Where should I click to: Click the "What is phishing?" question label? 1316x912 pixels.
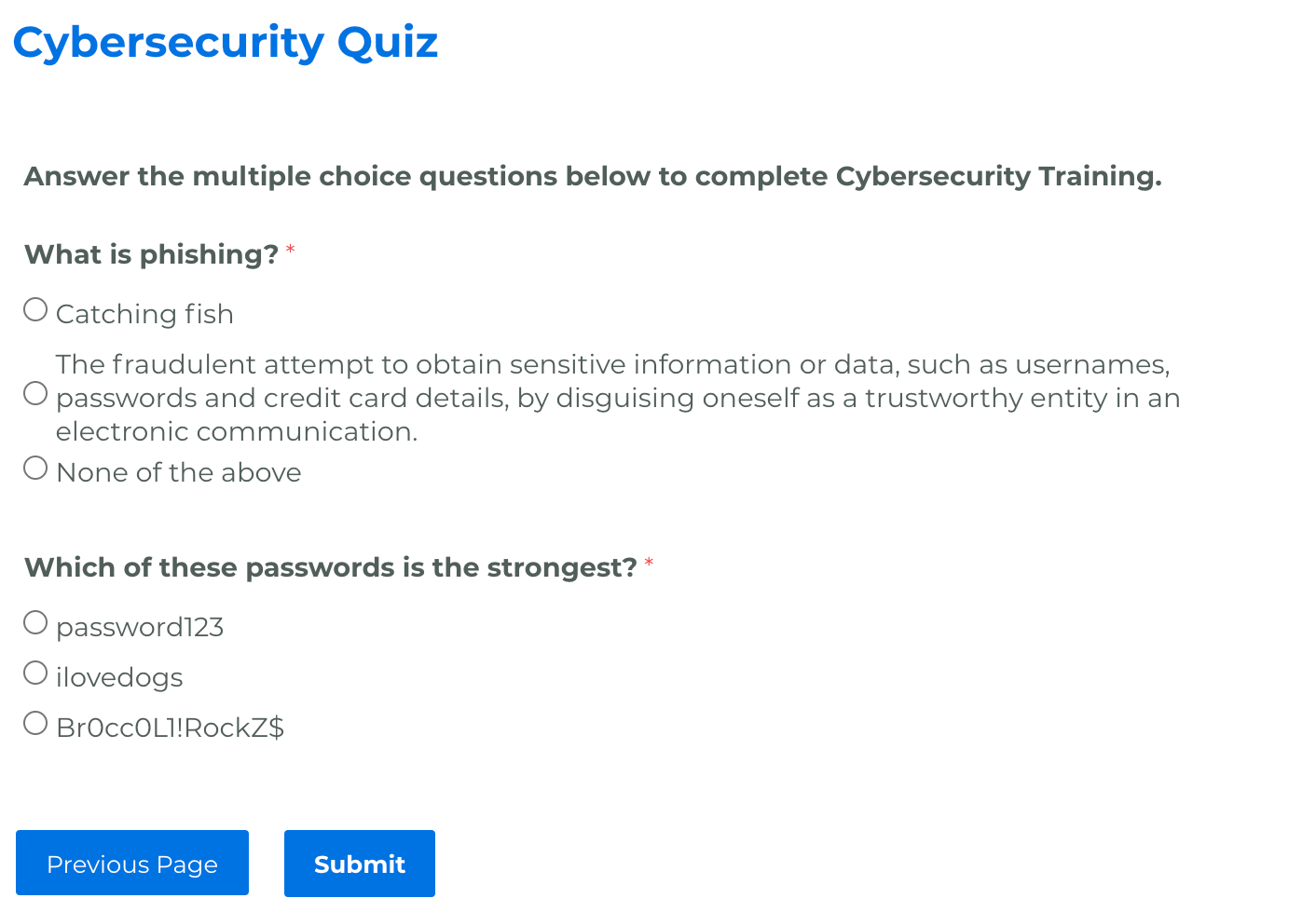151,254
